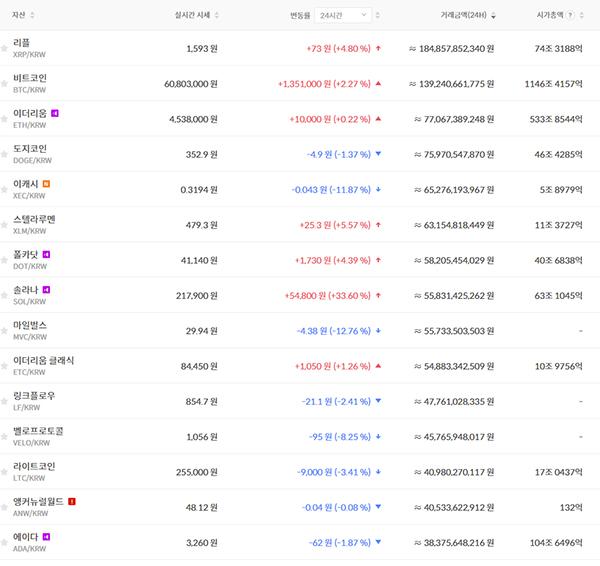Screen dimensions: 600x566
Task: Click the red warning badge beside 앵커뉴럴월드
Action: point(72,501)
